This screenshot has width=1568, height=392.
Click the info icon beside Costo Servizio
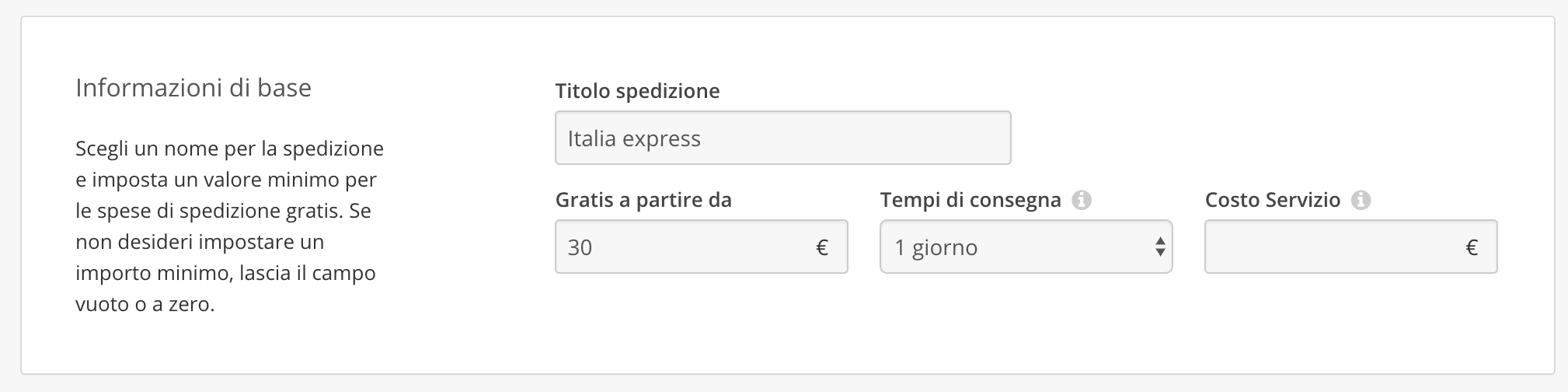click(1361, 201)
